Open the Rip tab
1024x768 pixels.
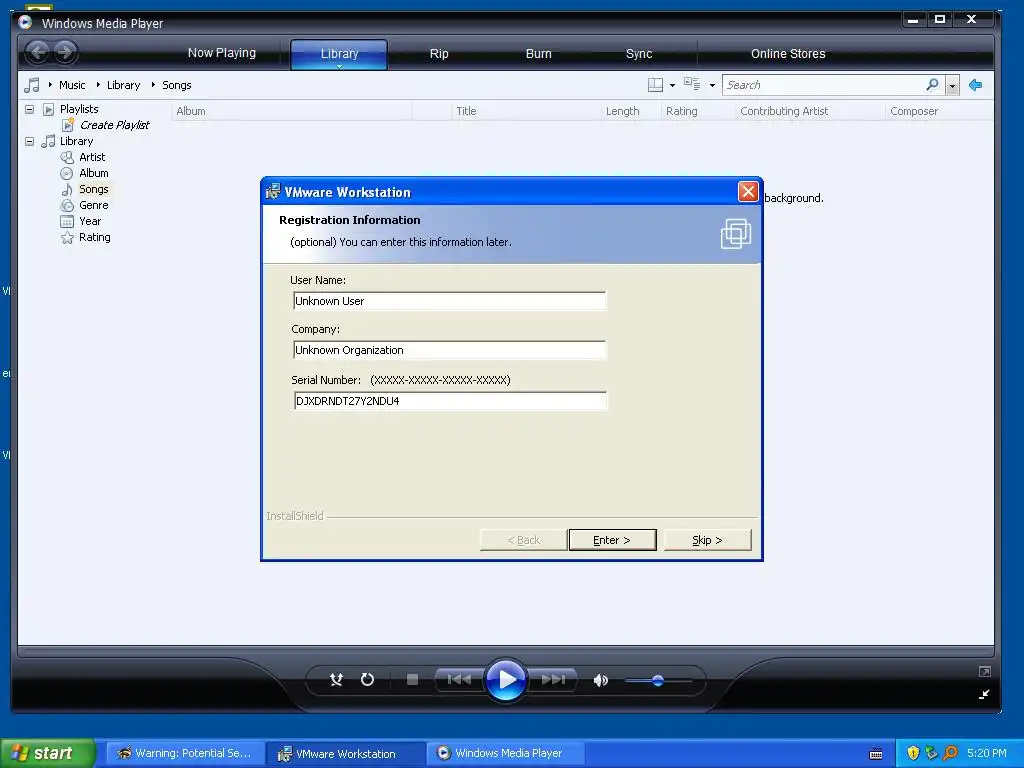click(x=439, y=54)
